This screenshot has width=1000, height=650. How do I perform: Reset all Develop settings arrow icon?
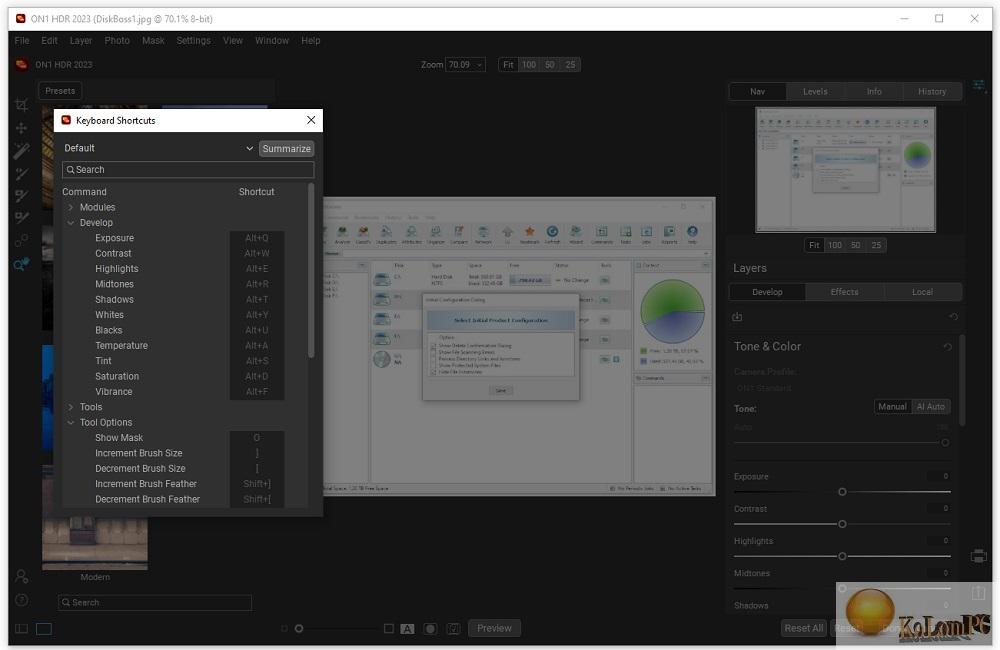click(x=953, y=317)
